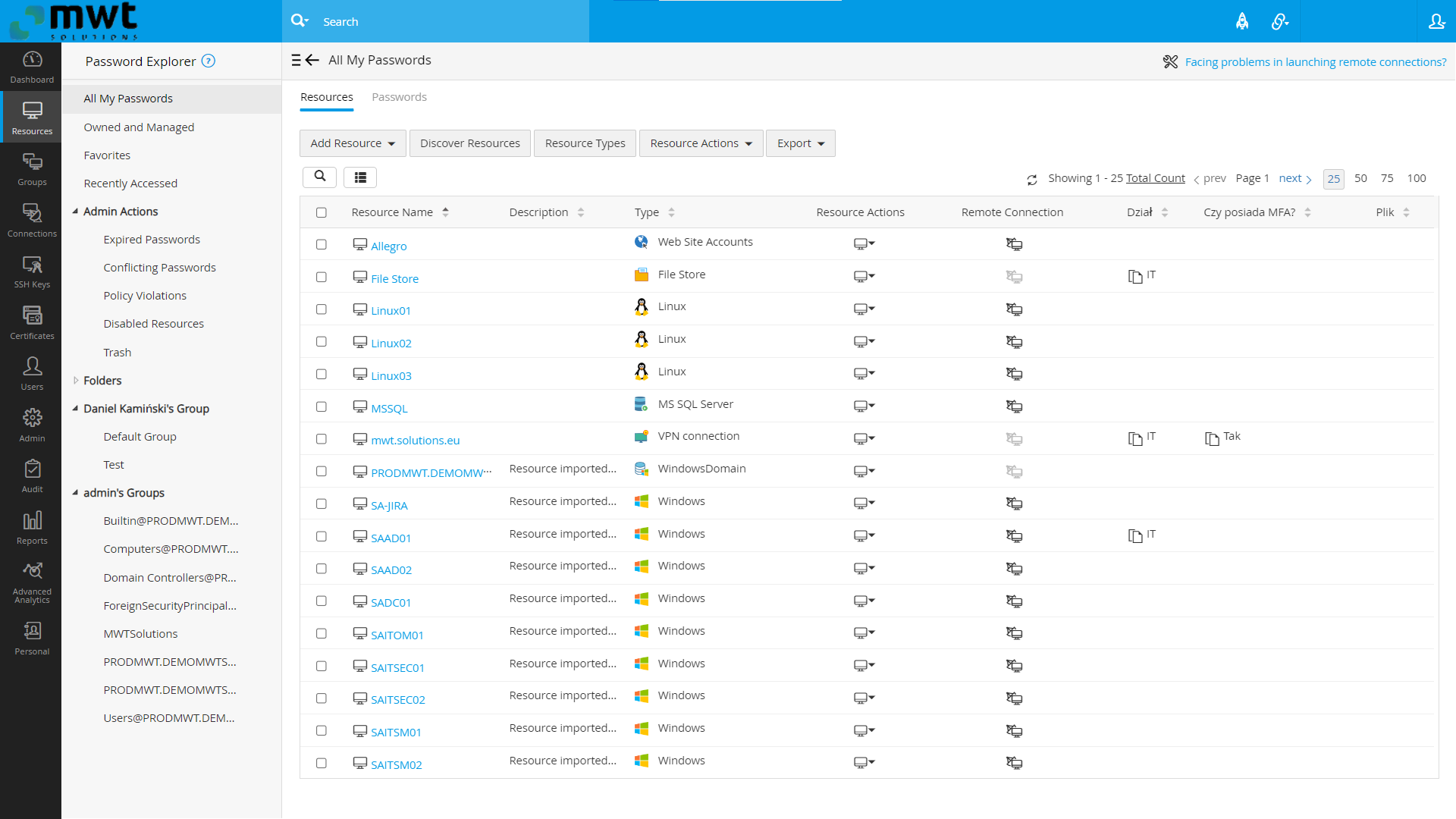Open the Add Resource dropdown
The width and height of the screenshot is (1456, 819).
352,143
